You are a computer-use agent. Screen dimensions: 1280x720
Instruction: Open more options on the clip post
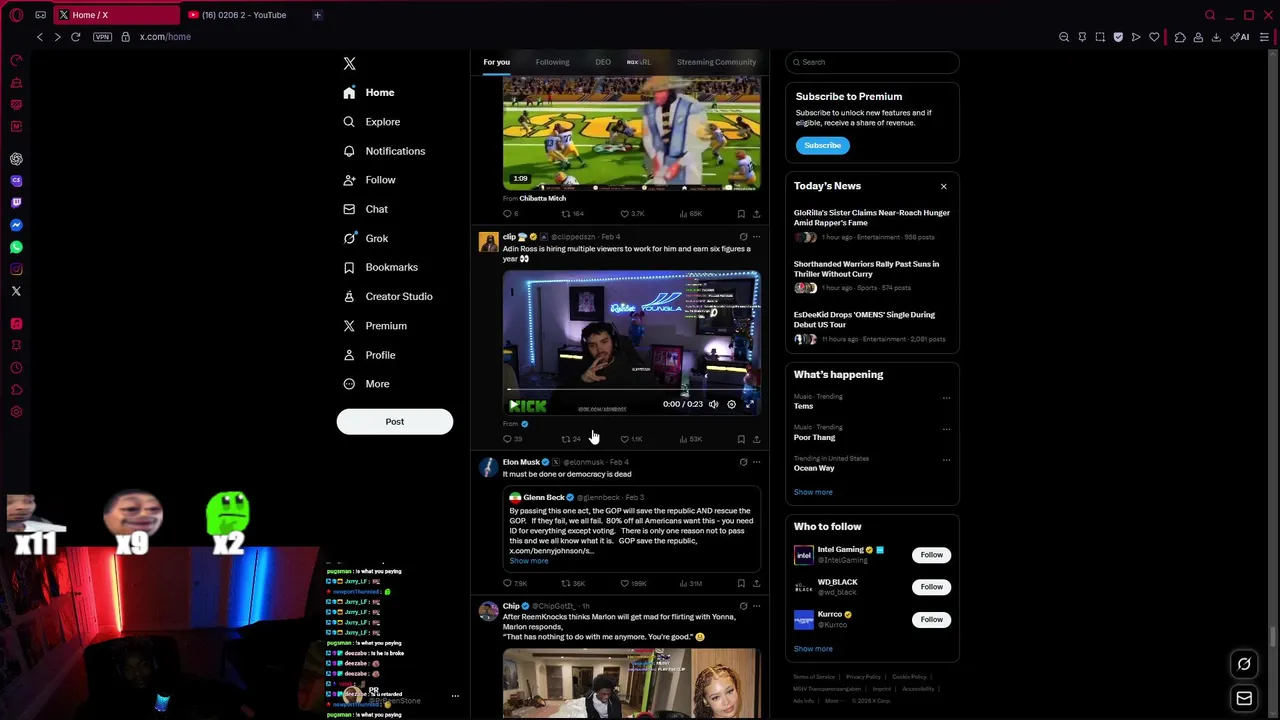[x=756, y=237]
